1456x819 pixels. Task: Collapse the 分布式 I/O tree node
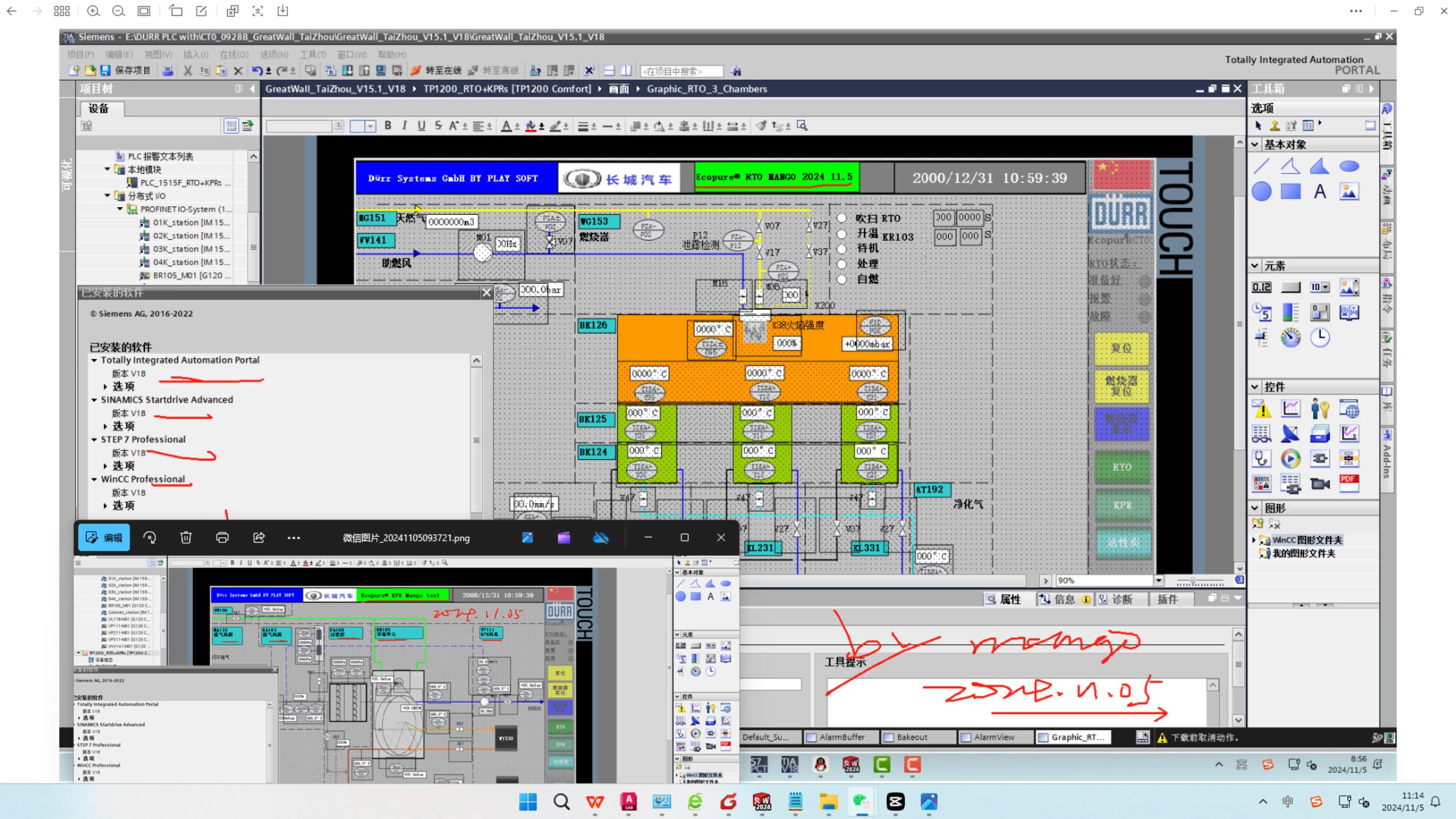point(107,196)
